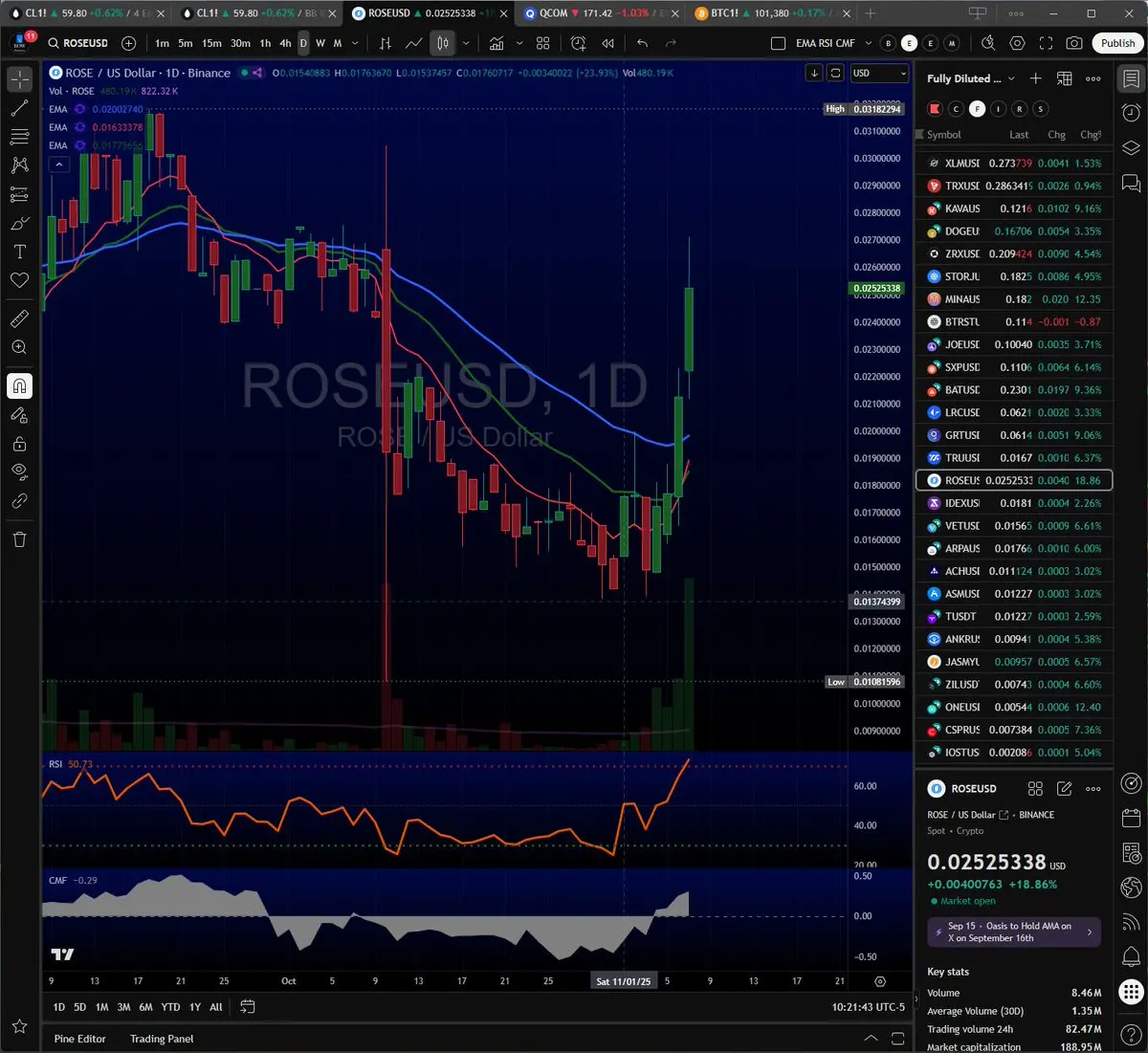Open symbol search for ROSEUSD

coord(78,43)
